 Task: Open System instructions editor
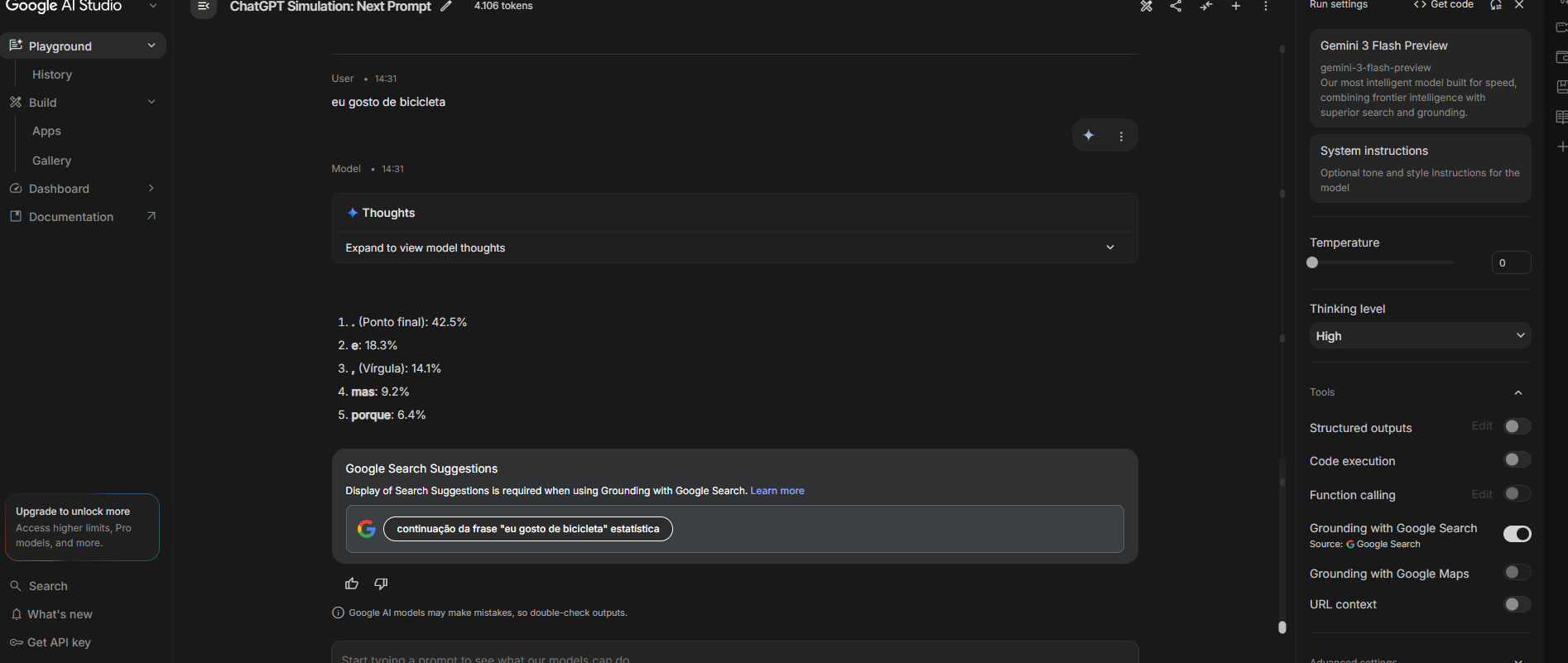coord(1420,169)
